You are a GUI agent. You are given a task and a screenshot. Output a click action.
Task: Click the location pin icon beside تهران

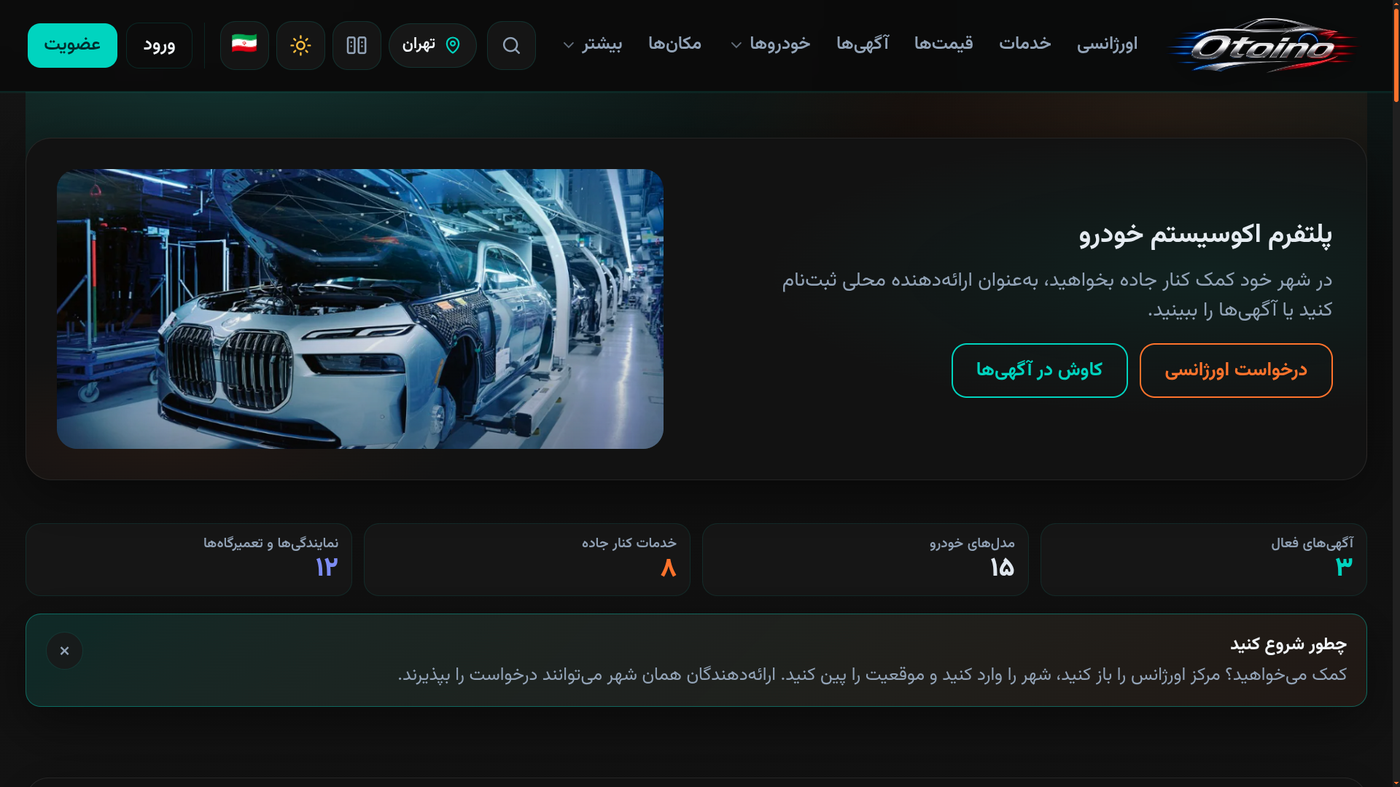pos(453,45)
